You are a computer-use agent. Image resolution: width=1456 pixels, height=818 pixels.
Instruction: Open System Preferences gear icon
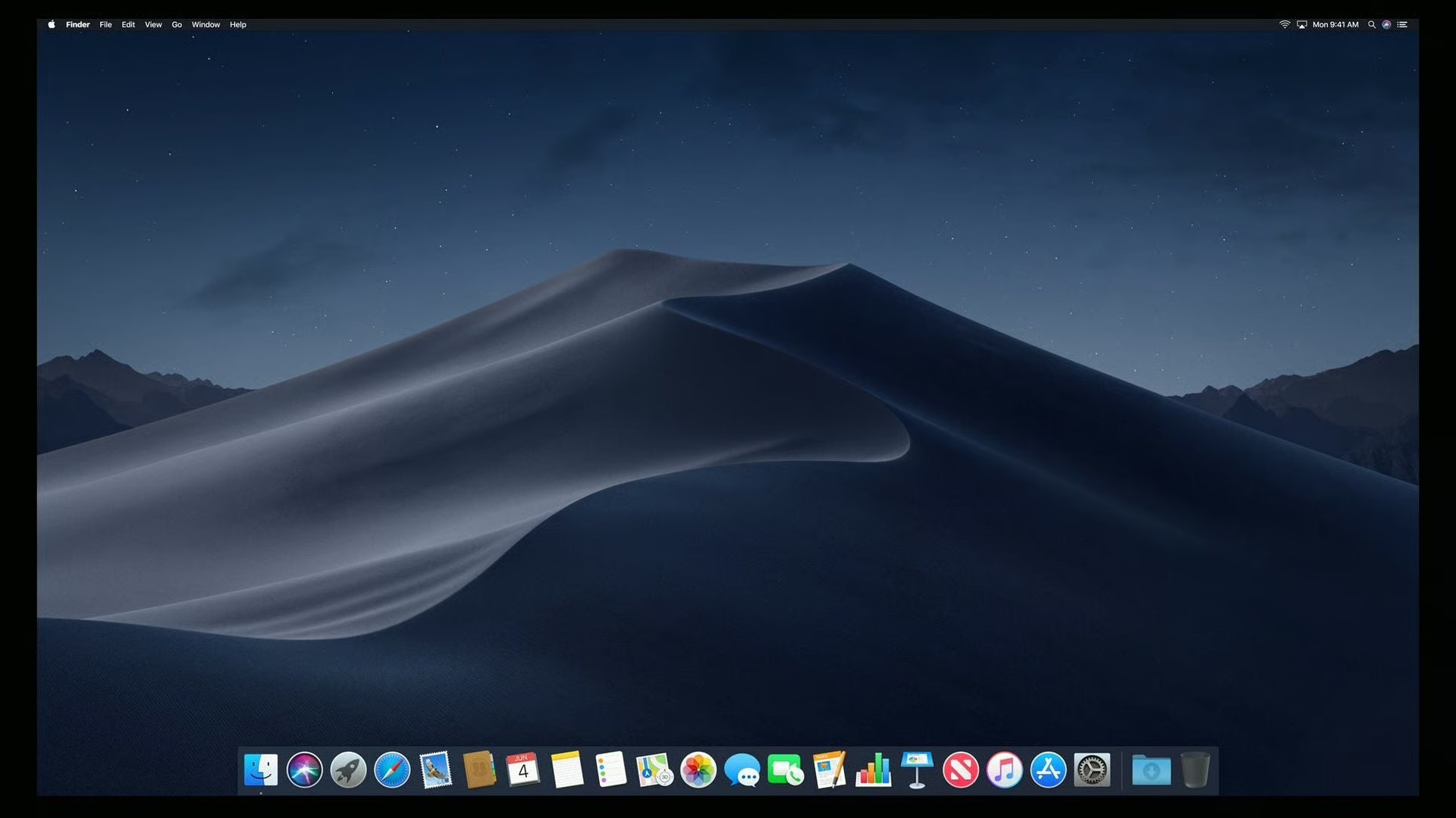click(1093, 770)
